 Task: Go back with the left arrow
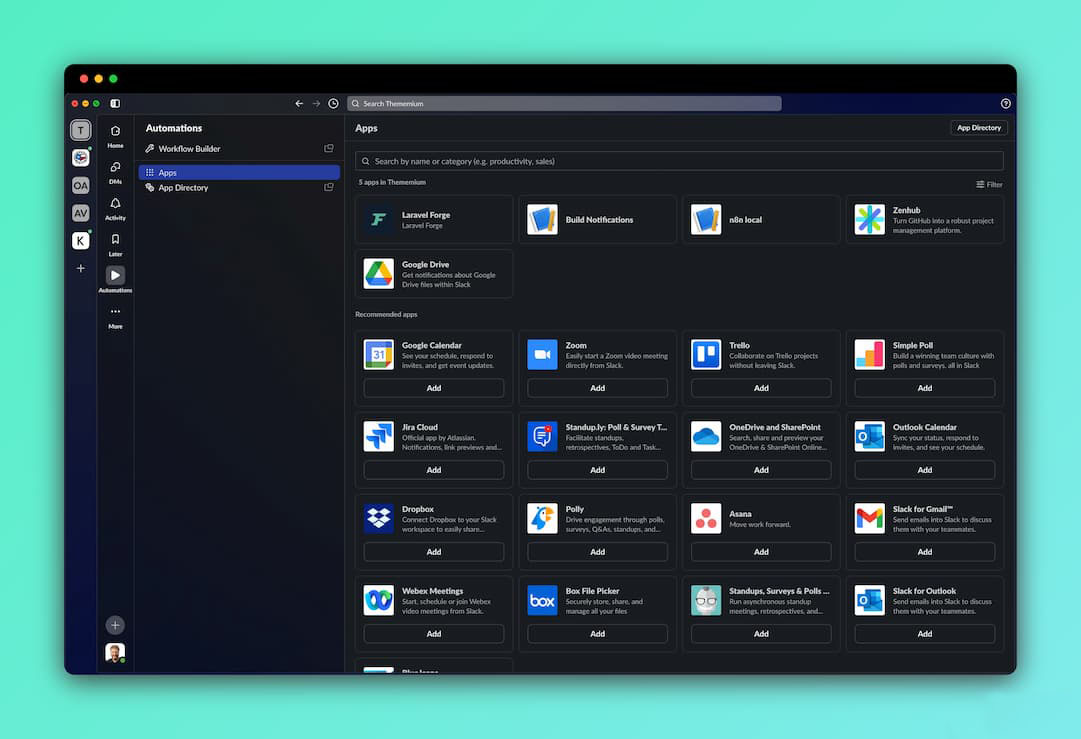click(299, 103)
